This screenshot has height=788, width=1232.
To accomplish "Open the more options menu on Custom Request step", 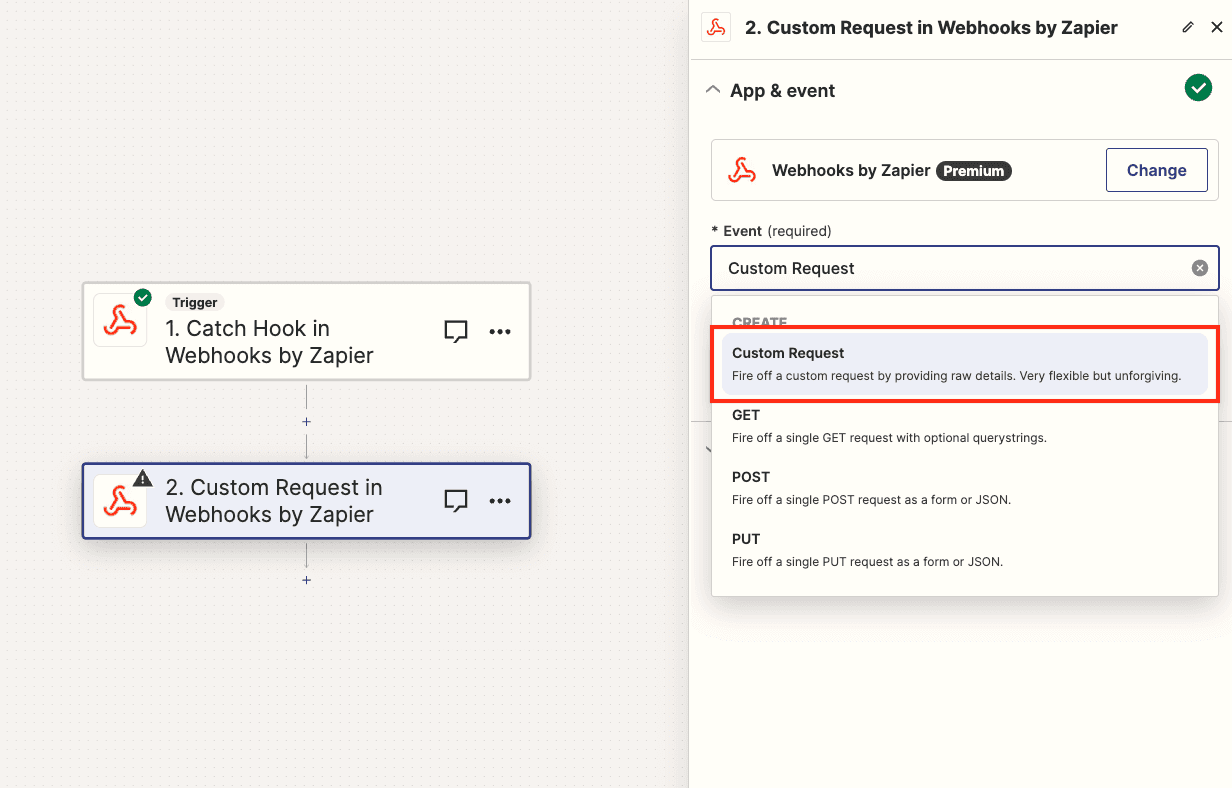I will coord(500,501).
